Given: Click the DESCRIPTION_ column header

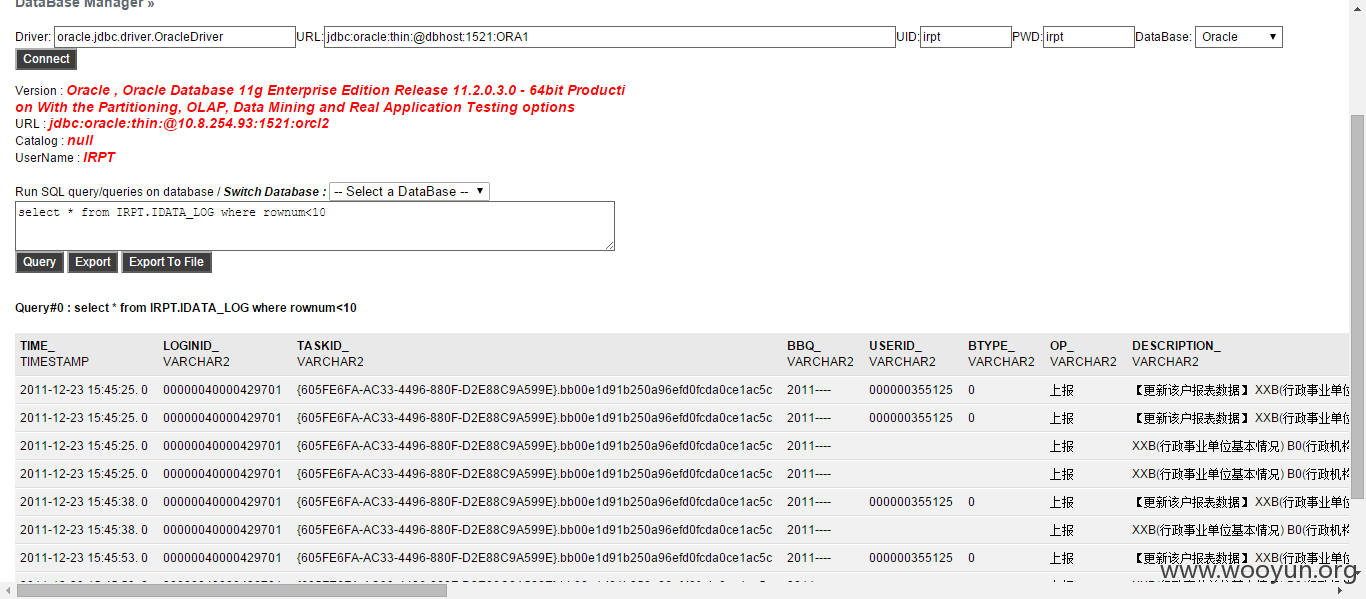Looking at the screenshot, I should coord(1176,346).
